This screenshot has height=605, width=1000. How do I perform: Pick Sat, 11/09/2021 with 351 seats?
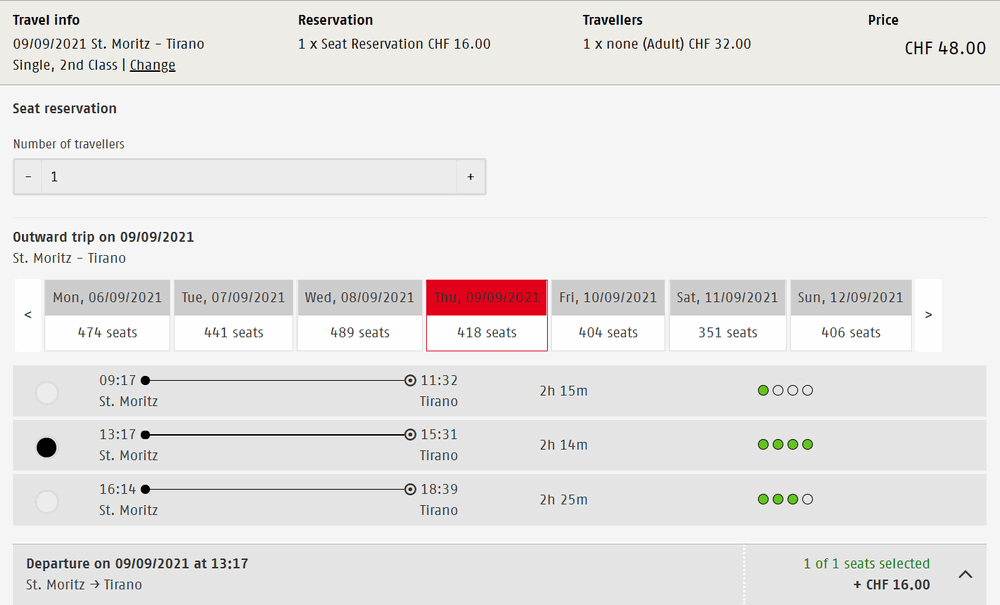[x=727, y=315]
